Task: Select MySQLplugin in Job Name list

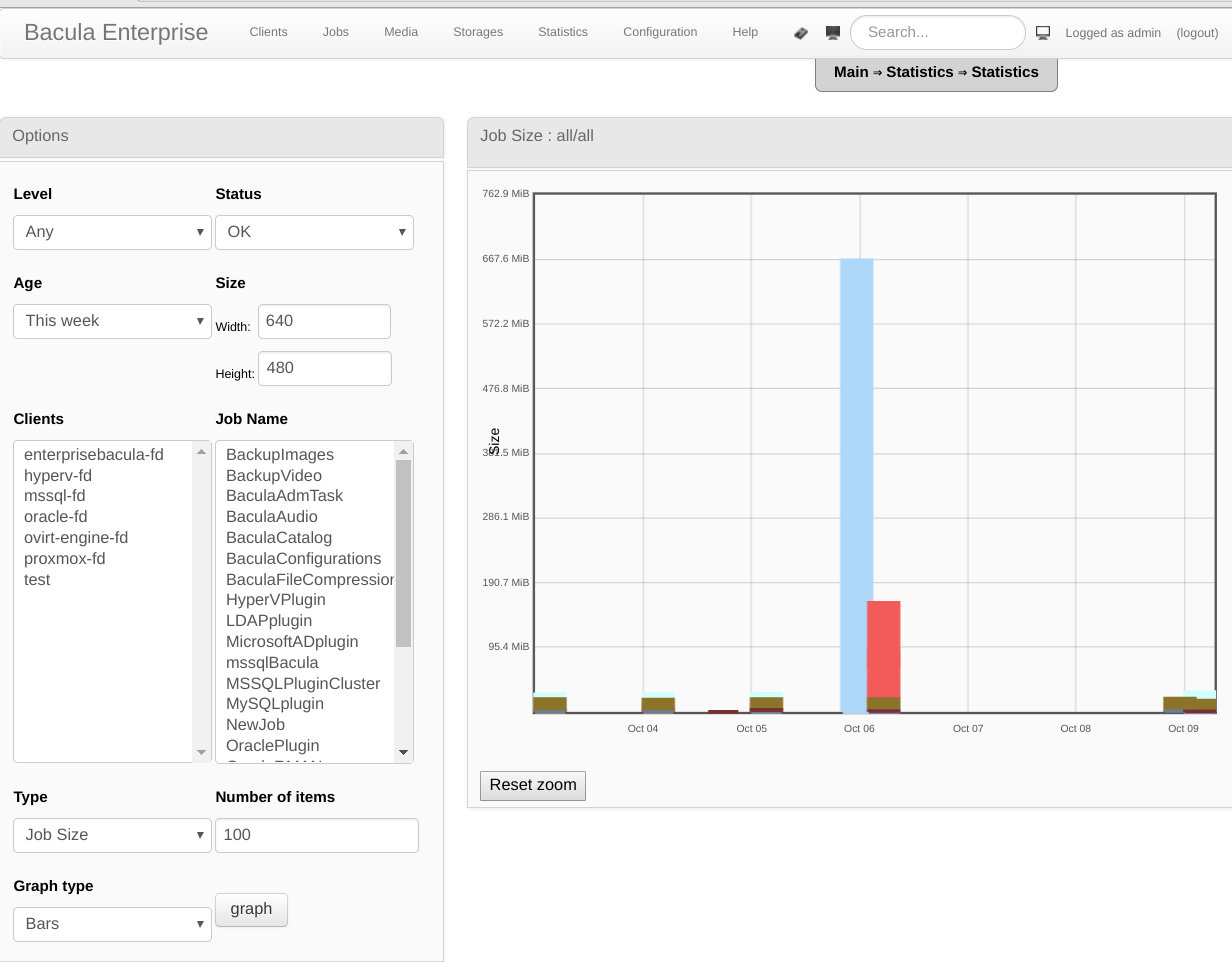Action: (x=305, y=704)
